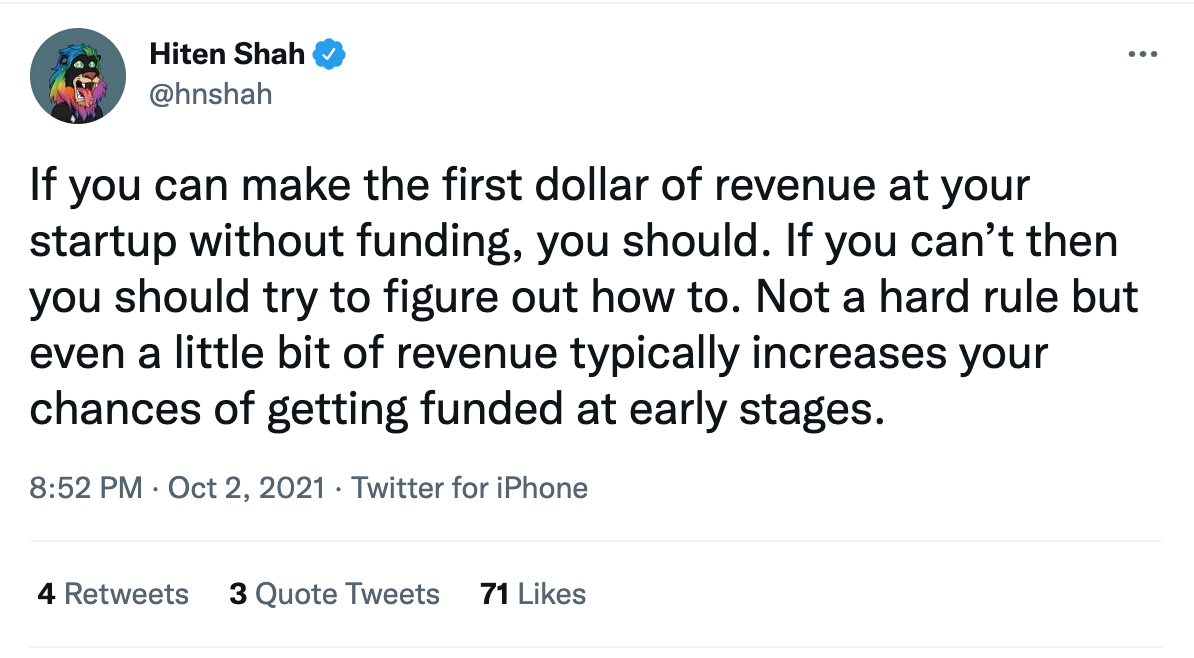Click the blue verified checkmark badge
Image resolution: width=1194 pixels, height=658 pixels.
(x=329, y=54)
